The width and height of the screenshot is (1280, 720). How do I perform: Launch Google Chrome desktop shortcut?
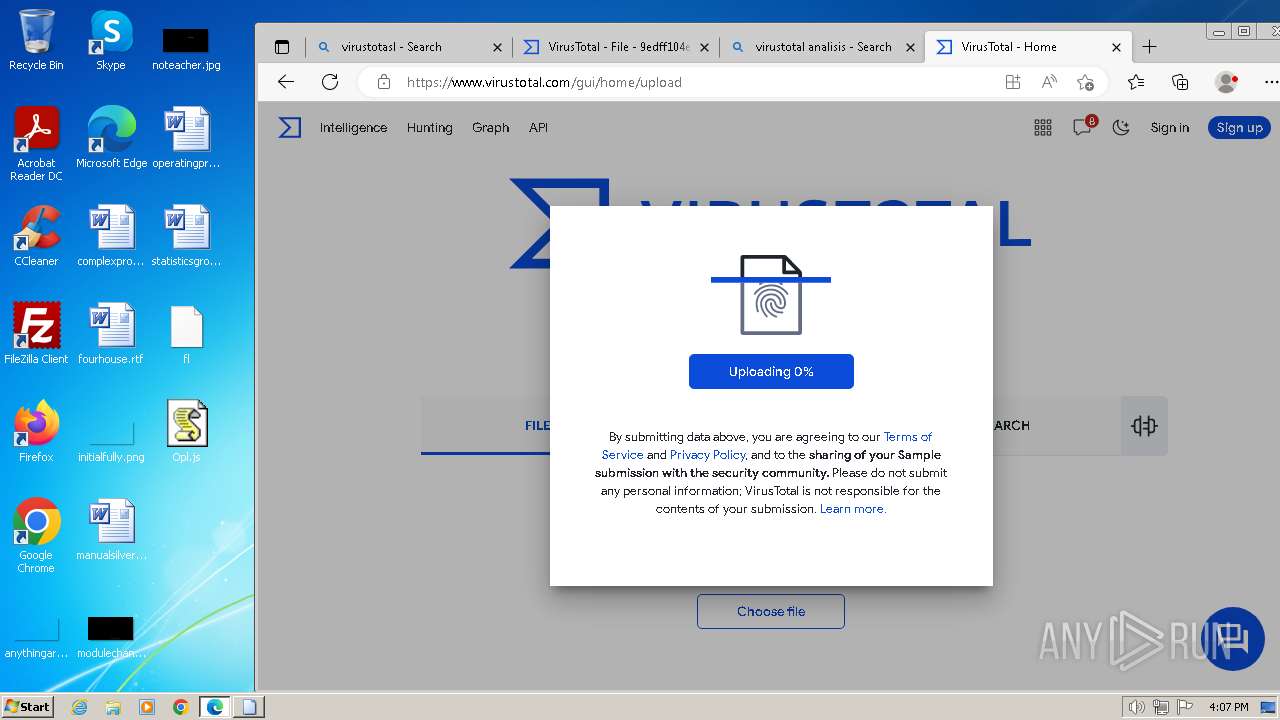coord(36,536)
